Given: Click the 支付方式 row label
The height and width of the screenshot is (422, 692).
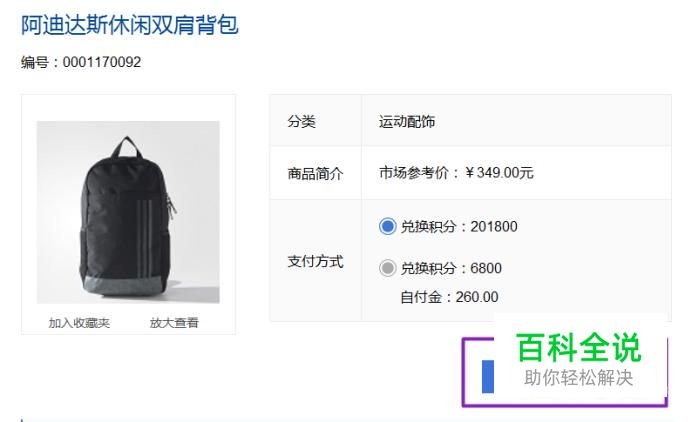Looking at the screenshot, I should 315,261.
